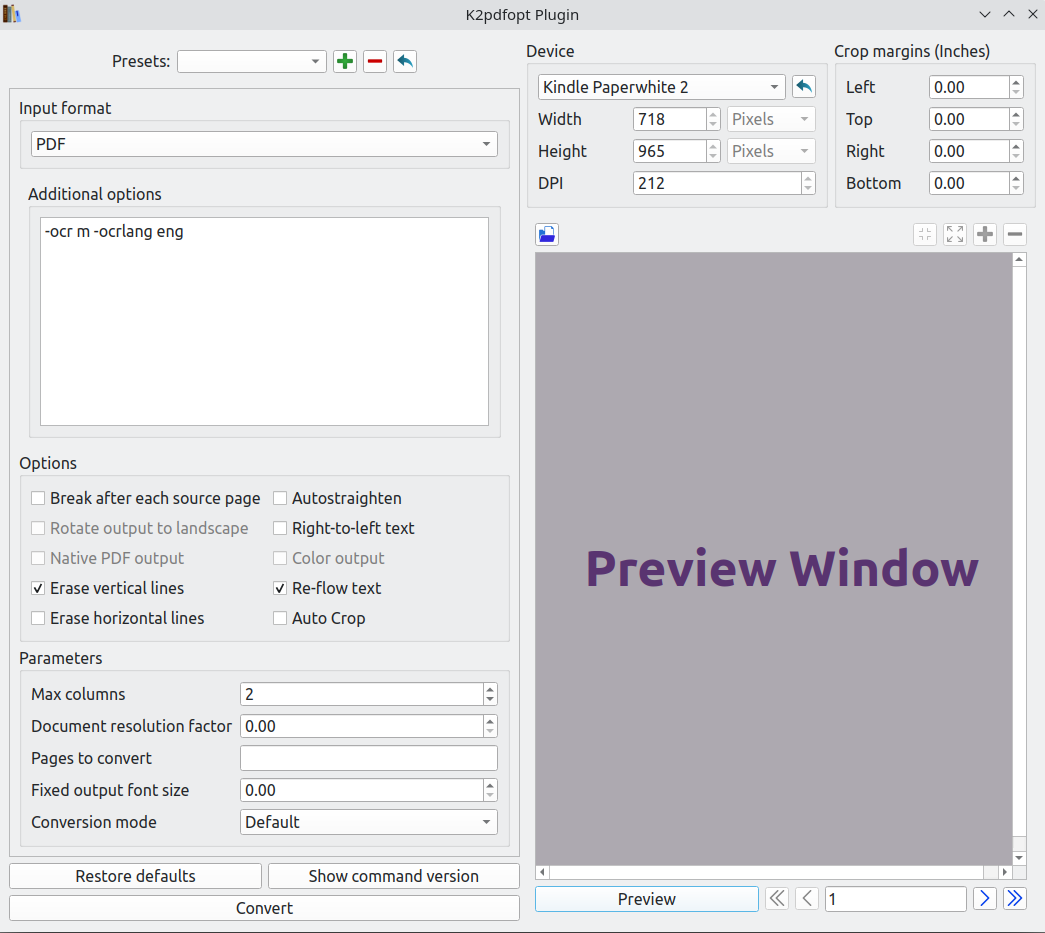
Task: Click the preview page number field
Action: click(896, 898)
